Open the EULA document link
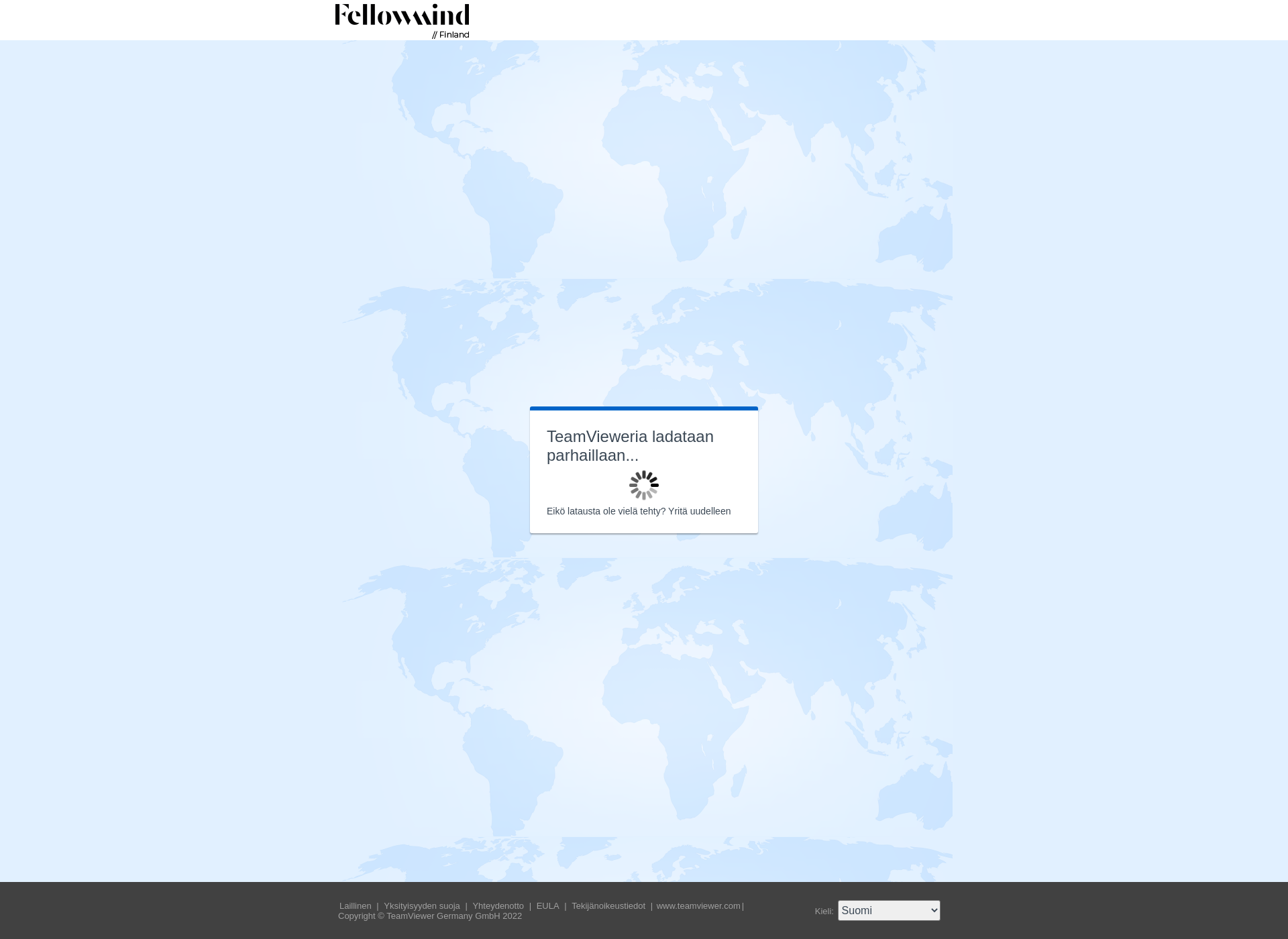Screen dimensions: 1288x939 pos(547,906)
